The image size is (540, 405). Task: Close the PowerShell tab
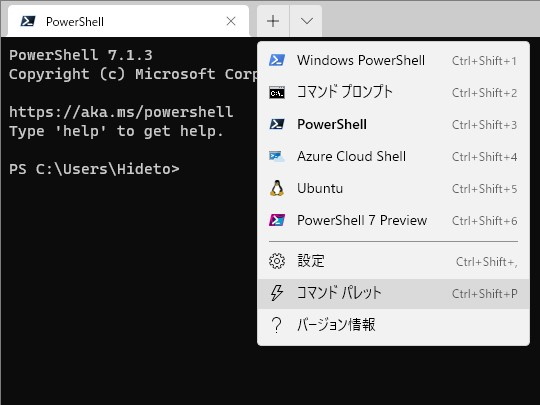click(x=231, y=21)
